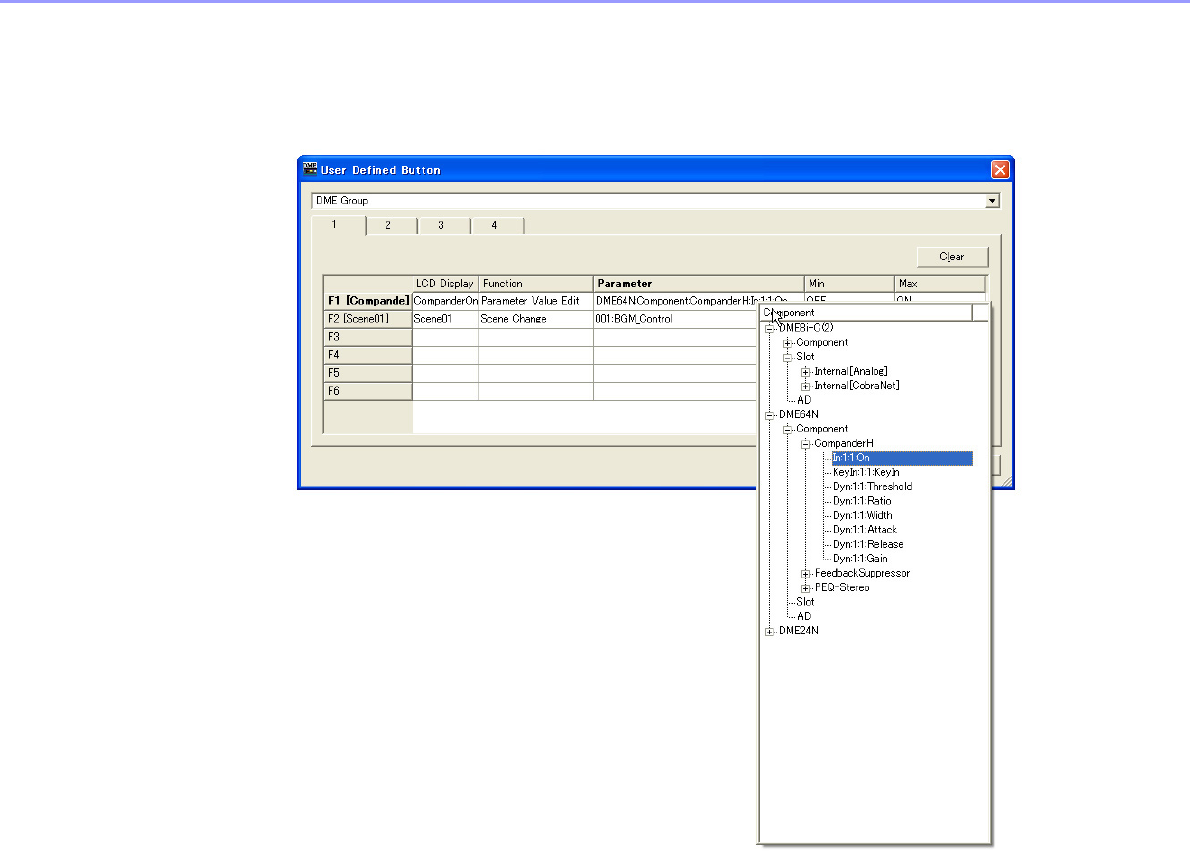Expand the DME24N tree node
Screen dimensions: 1190x856
(770, 631)
